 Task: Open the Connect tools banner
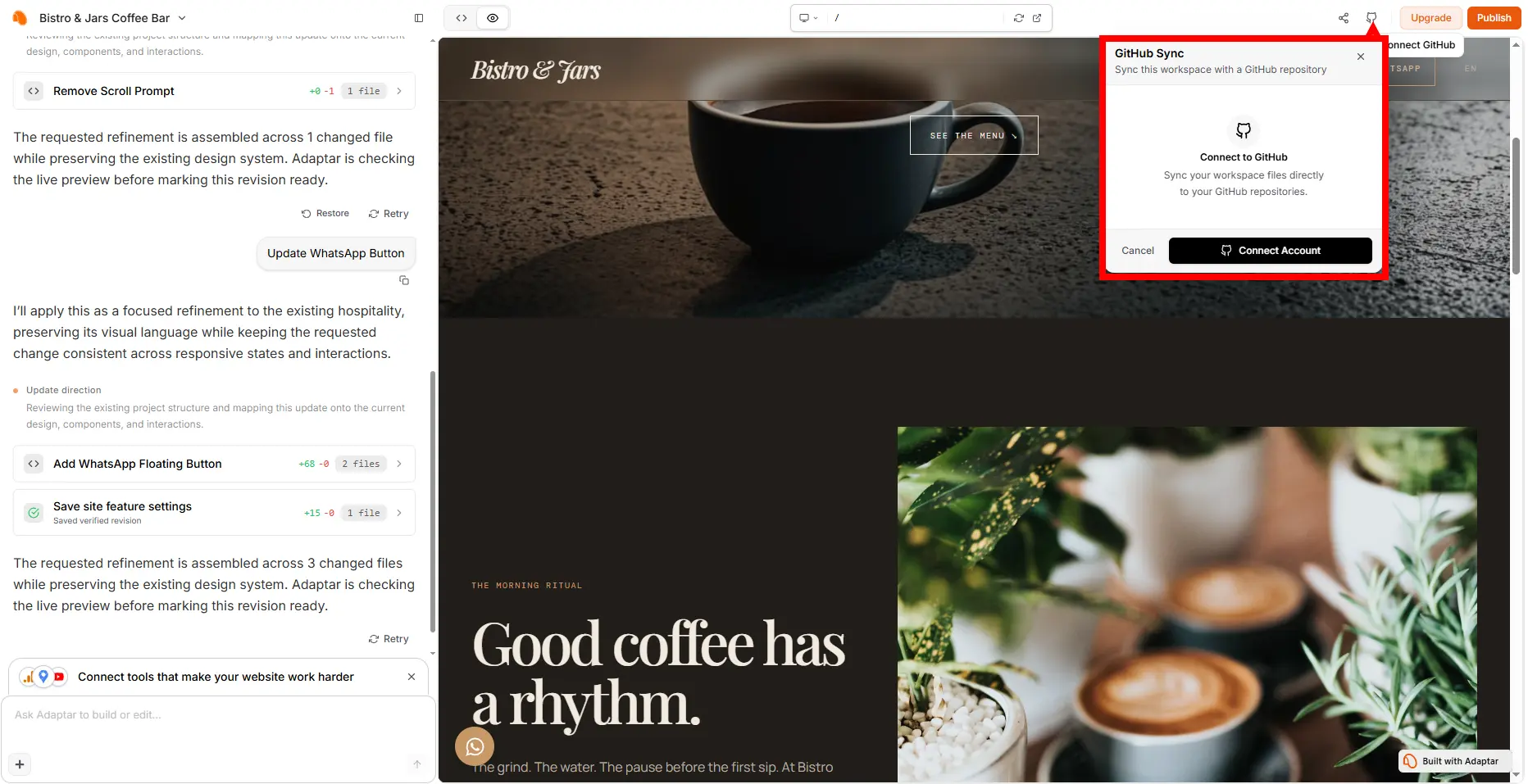216,677
